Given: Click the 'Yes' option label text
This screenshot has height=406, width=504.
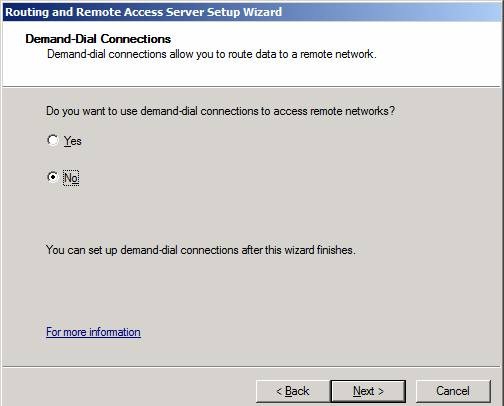Looking at the screenshot, I should pos(73,141).
